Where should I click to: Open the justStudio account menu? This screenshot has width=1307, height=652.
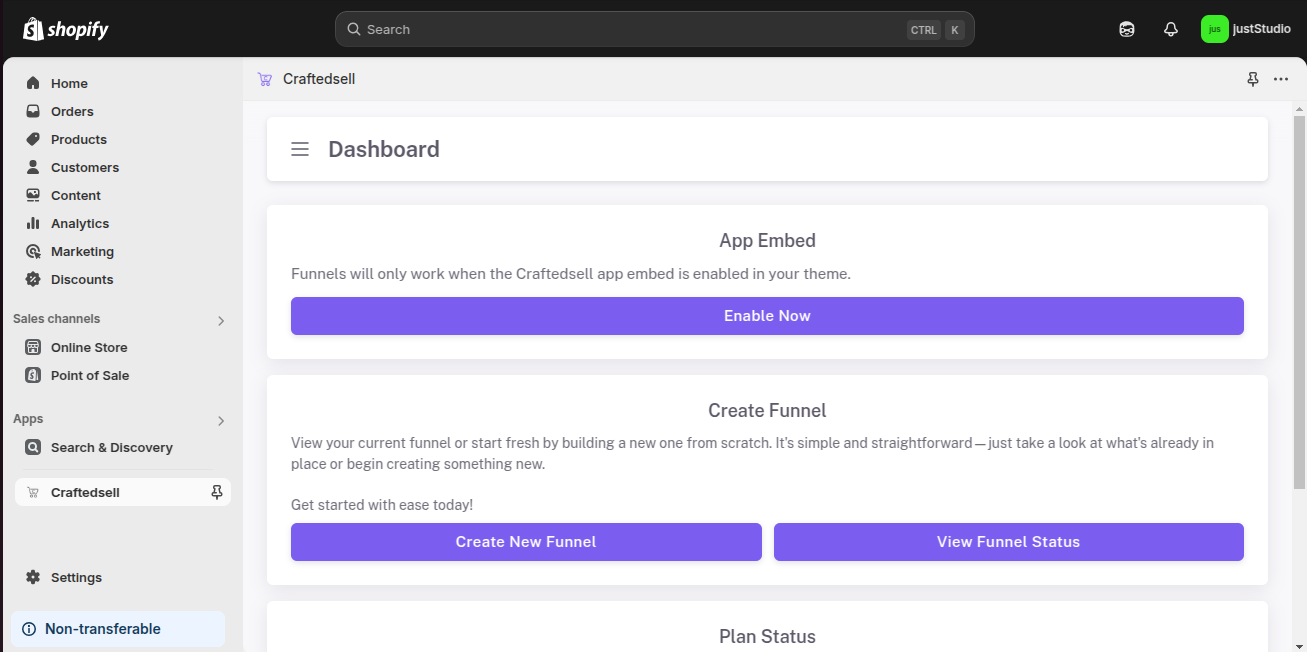[1246, 29]
